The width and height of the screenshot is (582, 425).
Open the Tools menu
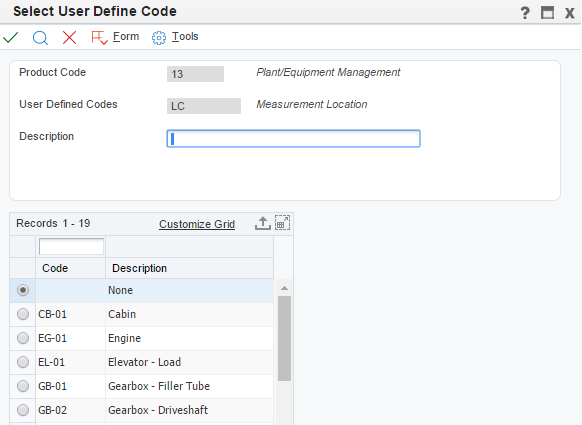[x=185, y=36]
